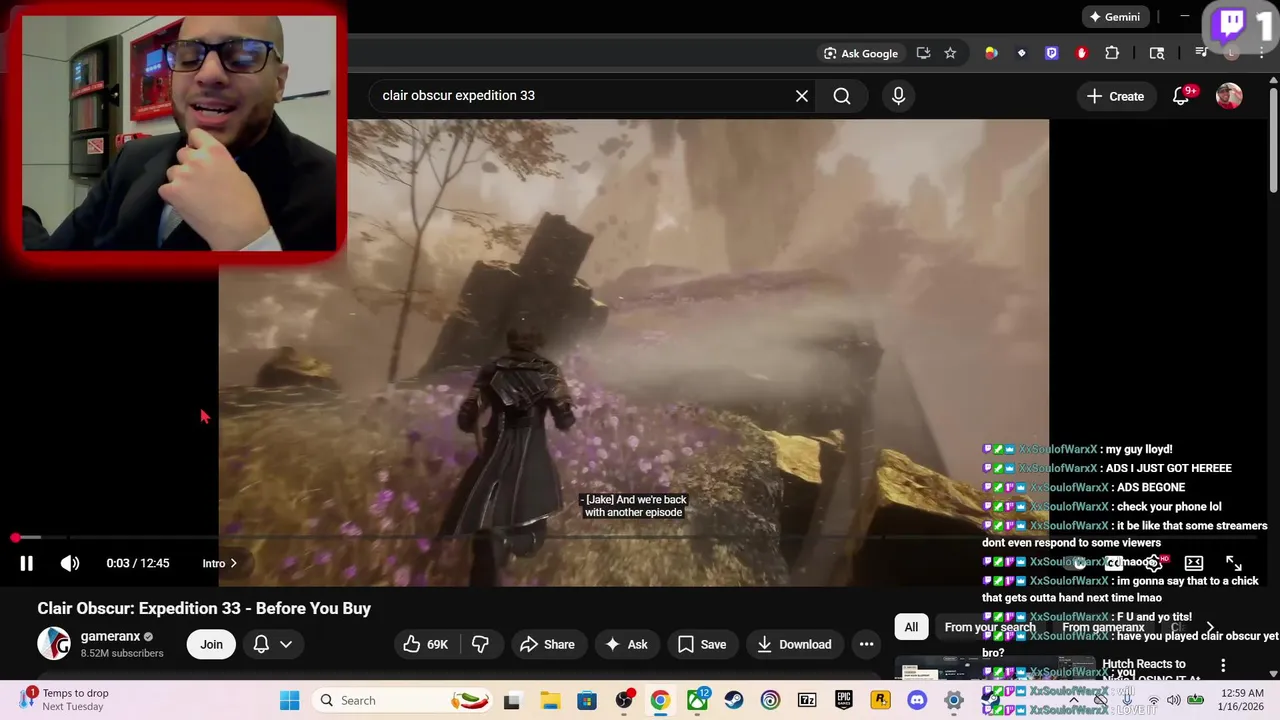
Task: Click the video title 'Clair Obscur: Expedition 33 - Before You Buy'
Action: [x=204, y=608]
